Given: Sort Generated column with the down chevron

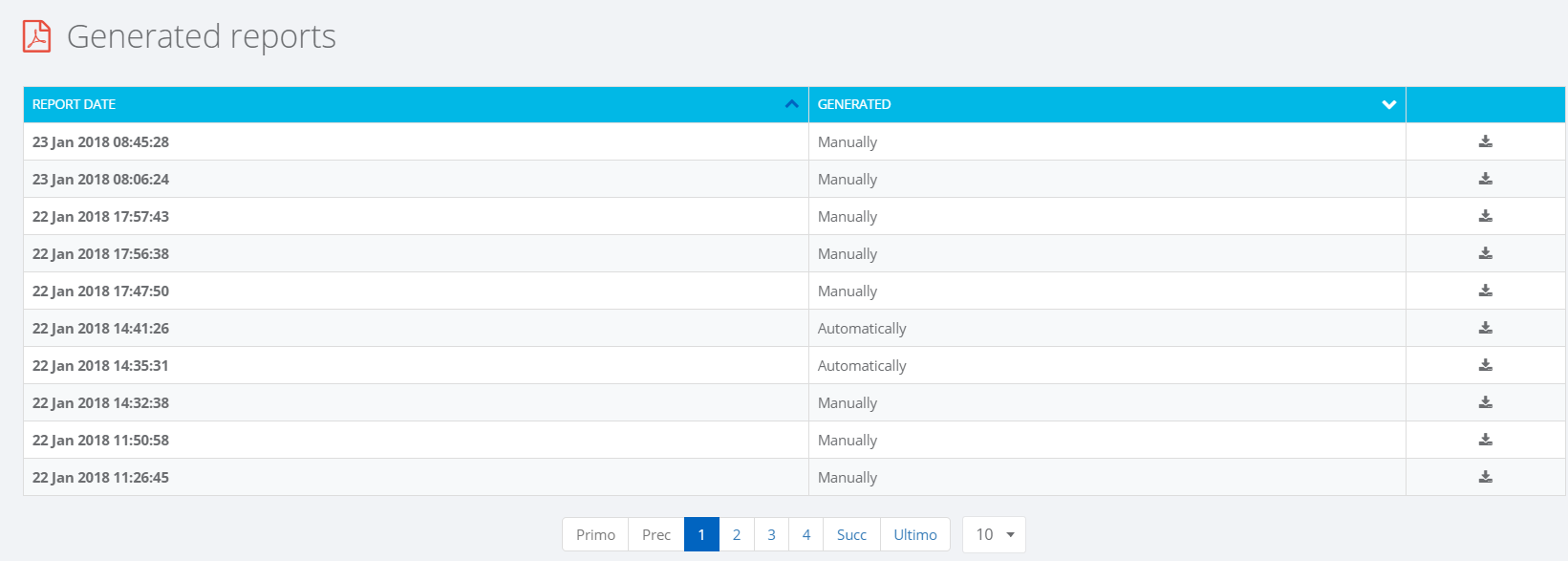Looking at the screenshot, I should [1389, 104].
